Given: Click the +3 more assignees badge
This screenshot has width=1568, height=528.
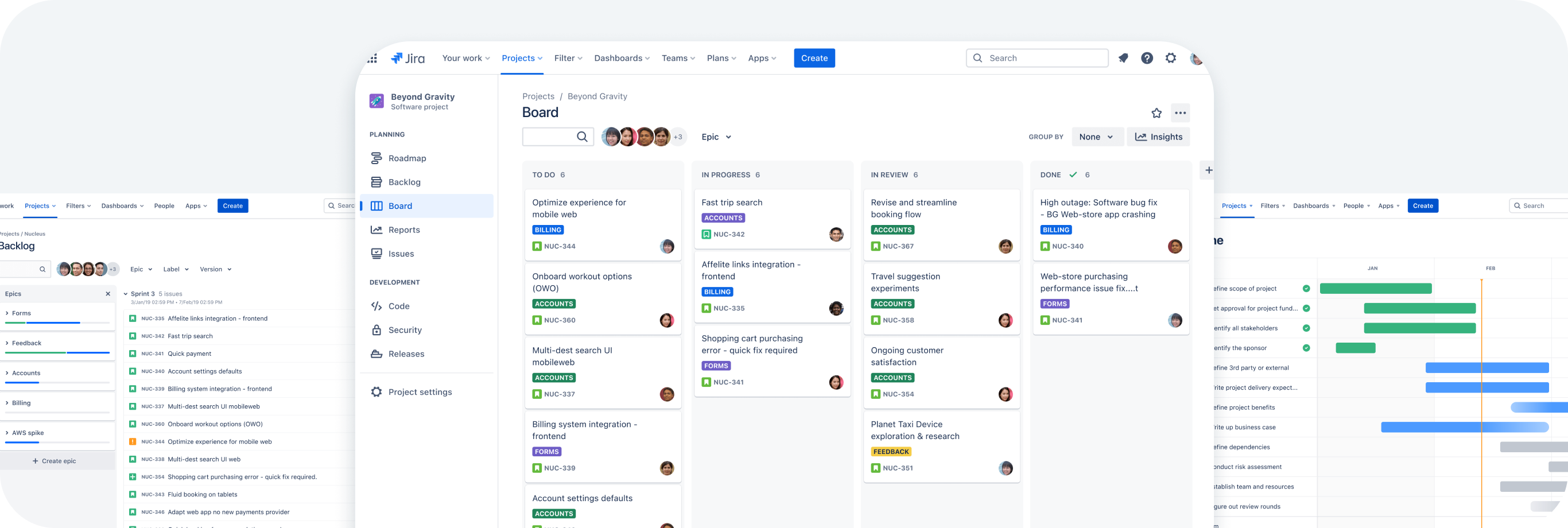Looking at the screenshot, I should 677,137.
